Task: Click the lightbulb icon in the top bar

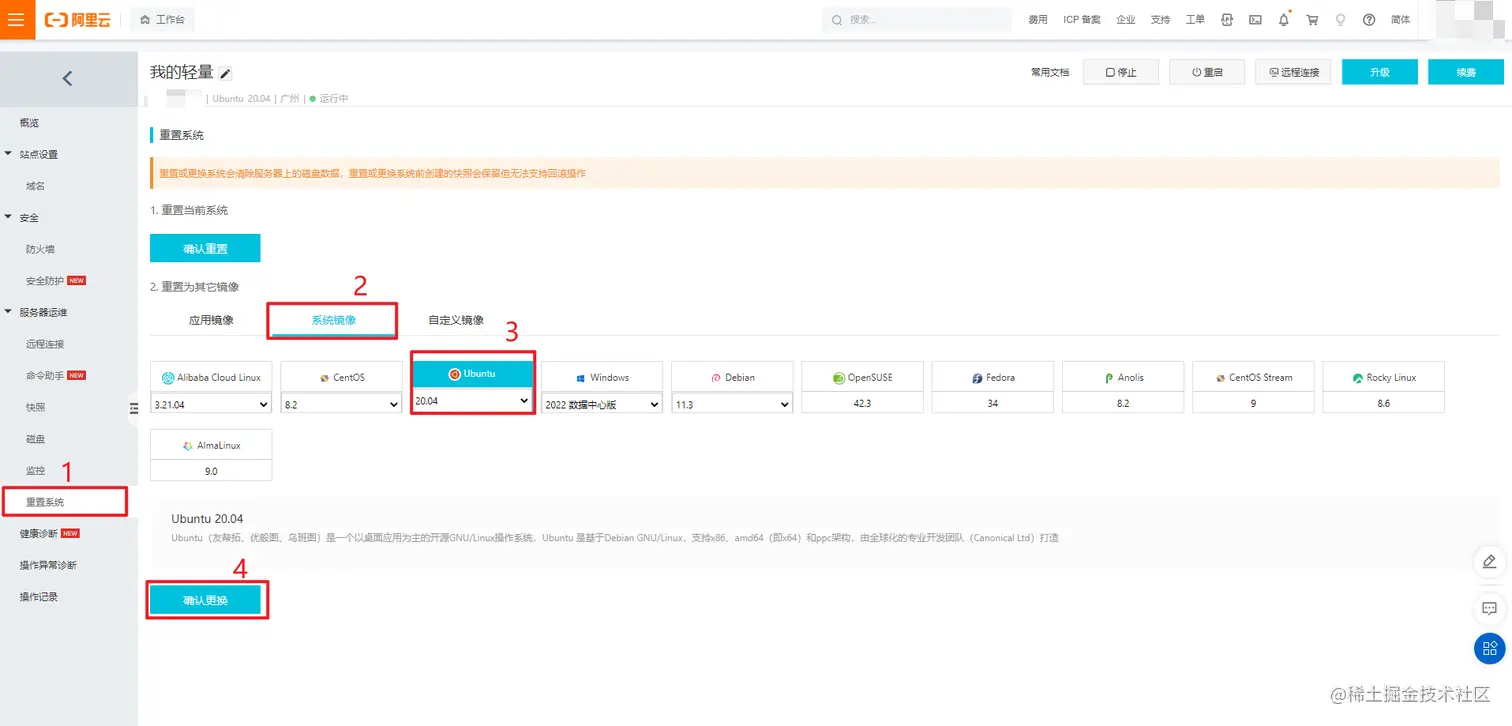Action: [x=1341, y=20]
